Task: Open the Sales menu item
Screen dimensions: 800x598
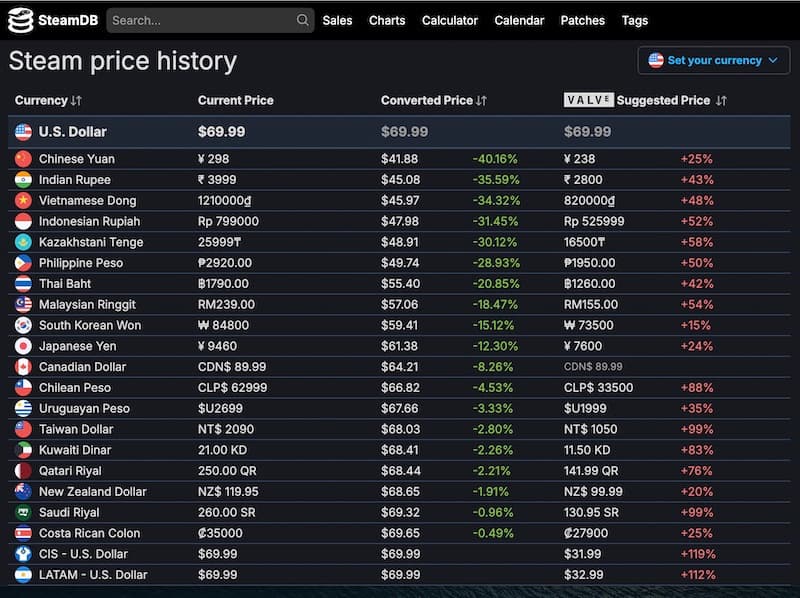Action: [337, 20]
